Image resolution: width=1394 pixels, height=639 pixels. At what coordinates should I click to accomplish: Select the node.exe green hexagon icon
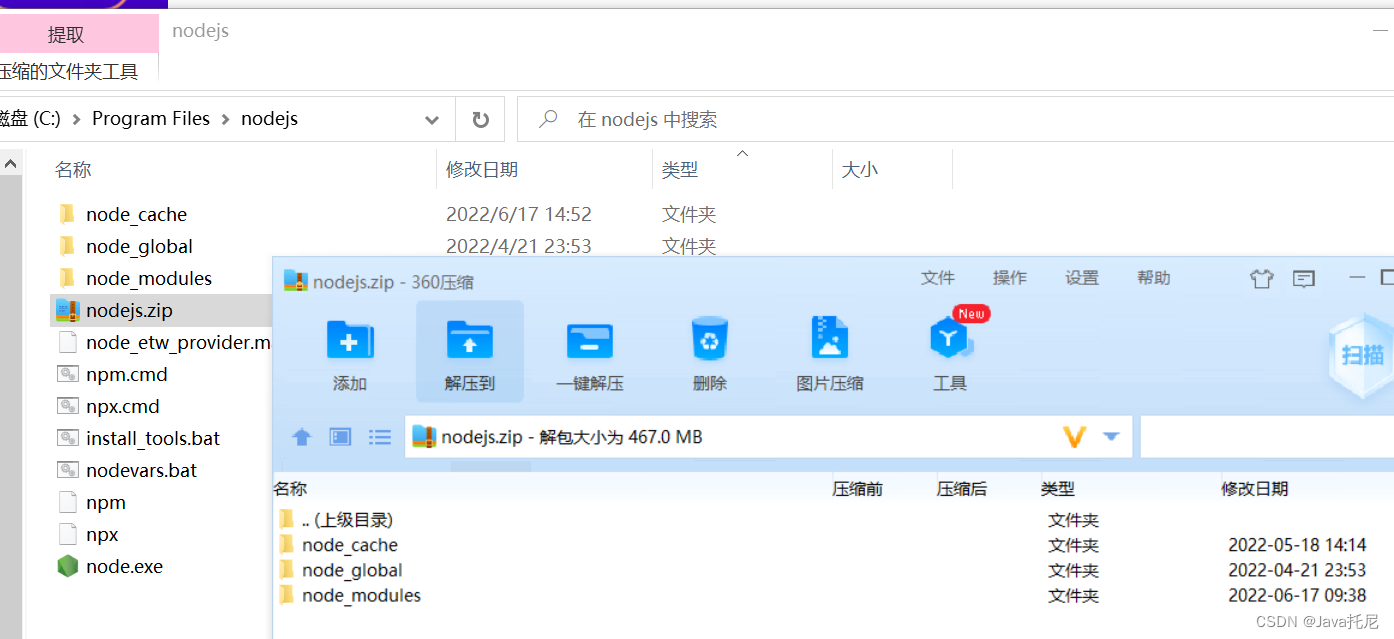[67, 566]
